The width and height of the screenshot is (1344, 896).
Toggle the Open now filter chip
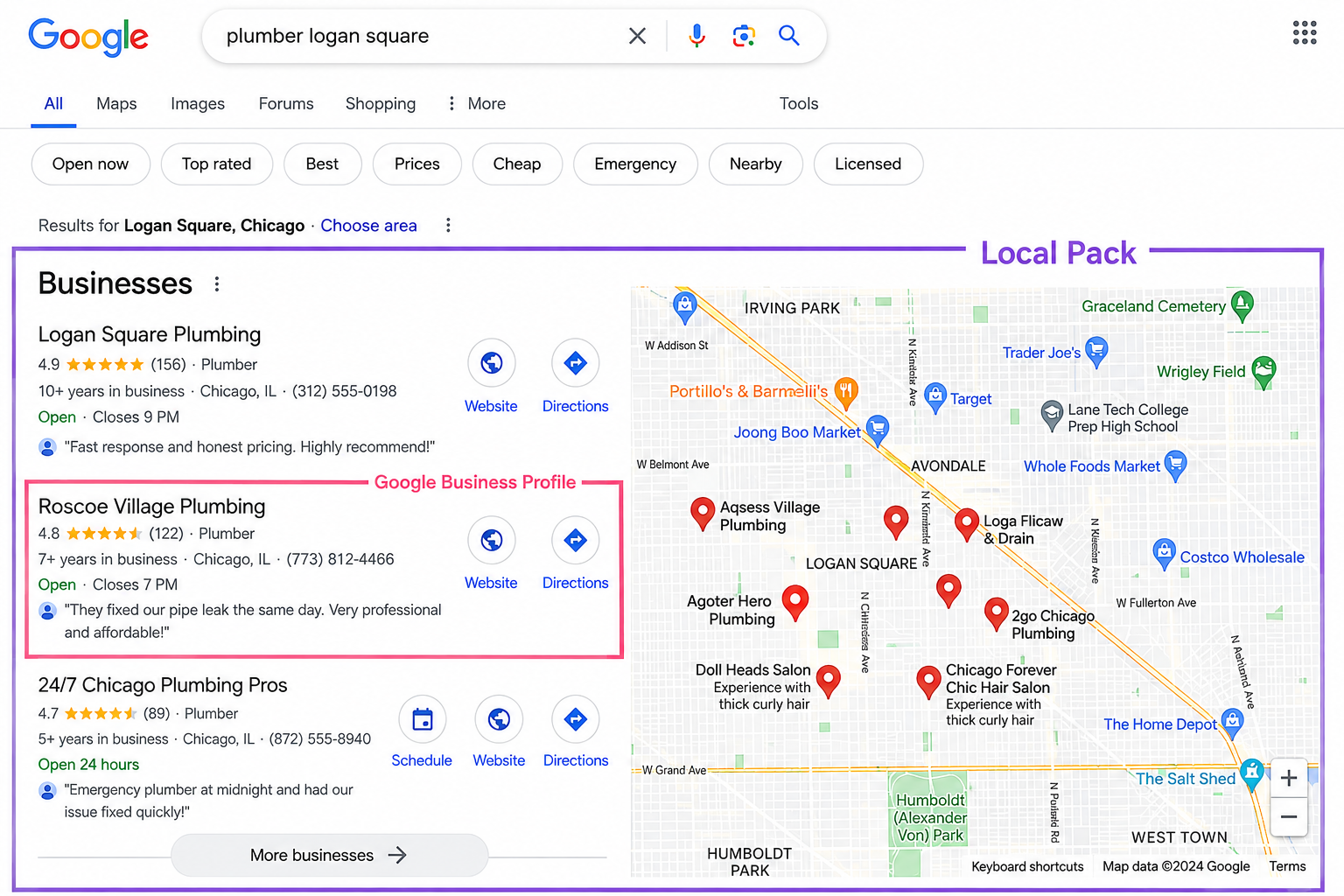pos(90,164)
